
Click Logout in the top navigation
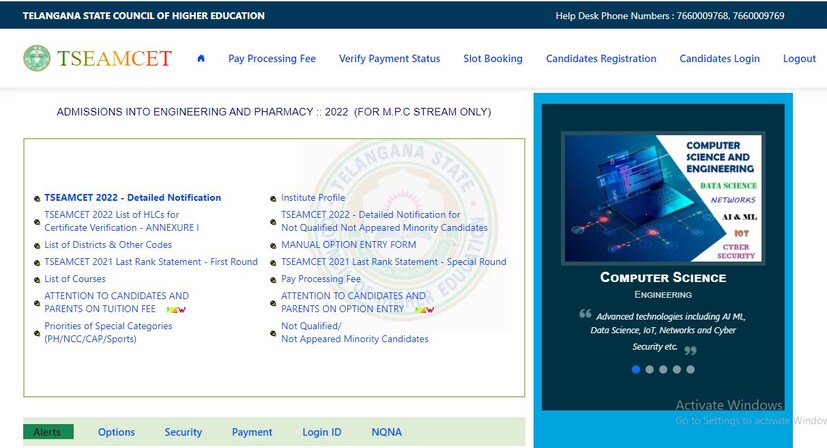(x=799, y=59)
